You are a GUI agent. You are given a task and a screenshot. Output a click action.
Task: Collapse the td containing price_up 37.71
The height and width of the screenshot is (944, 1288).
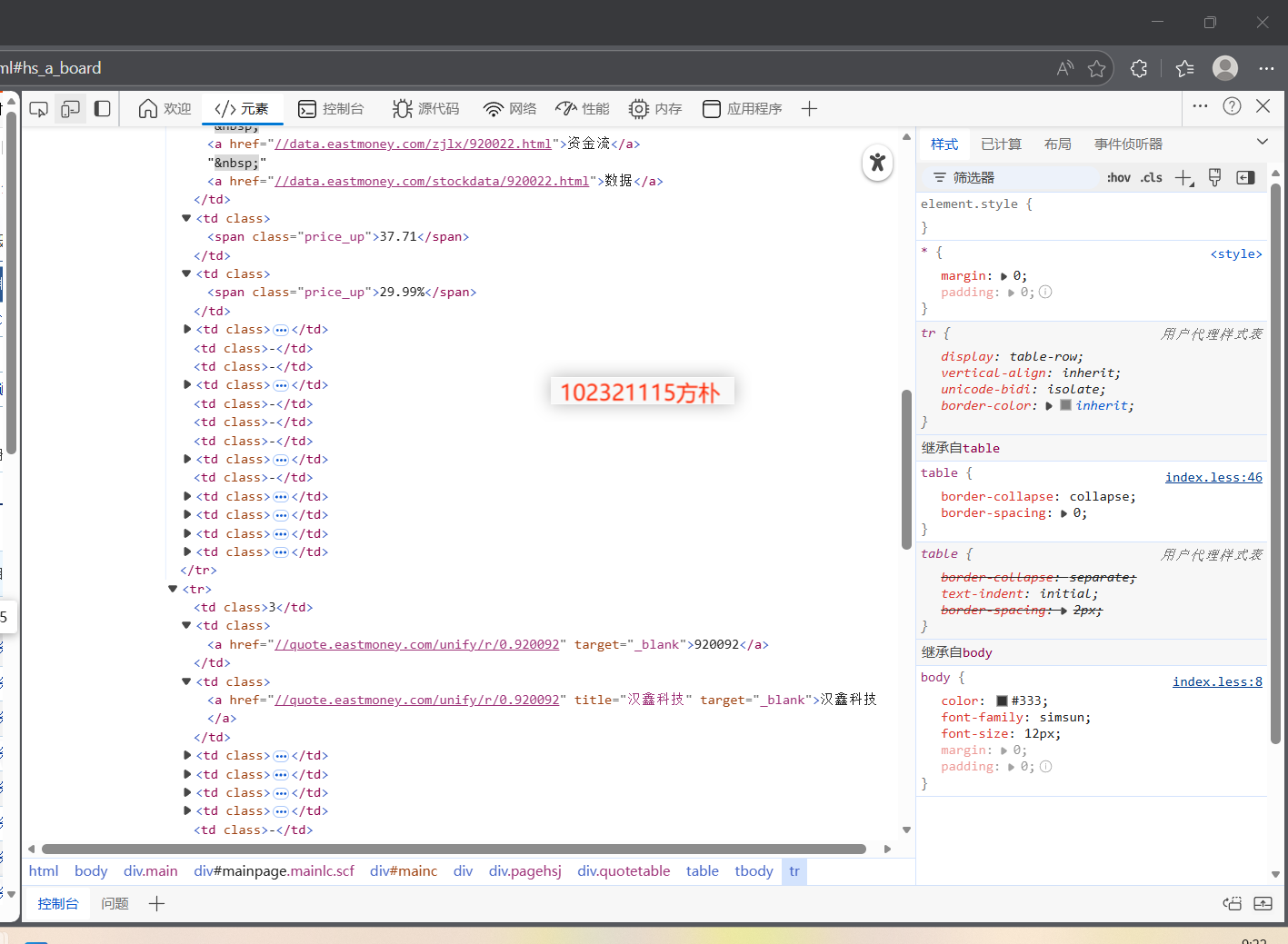186,218
